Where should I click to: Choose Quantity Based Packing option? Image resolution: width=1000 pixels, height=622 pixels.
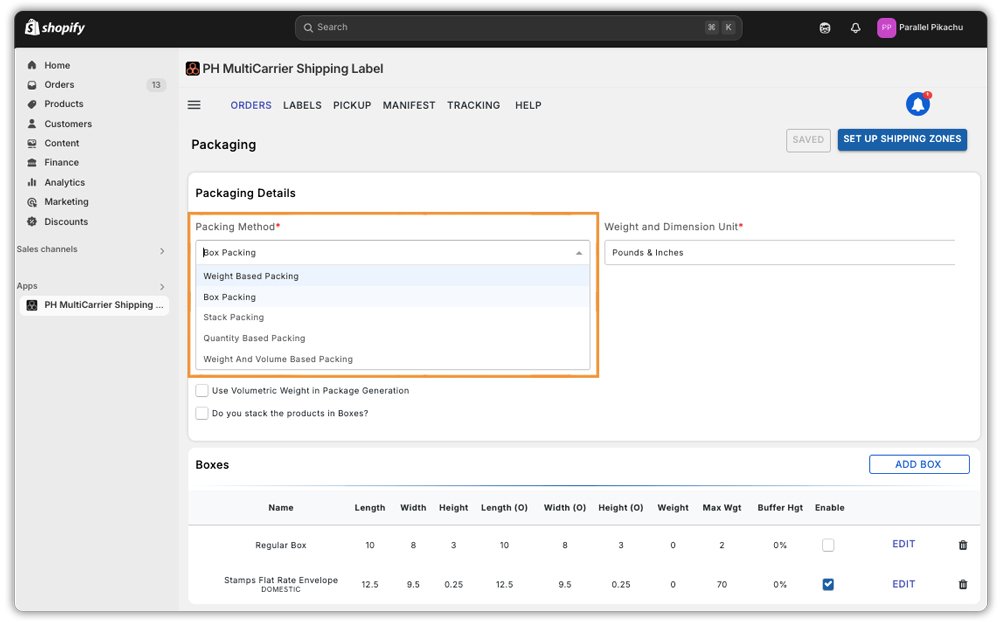click(393, 338)
